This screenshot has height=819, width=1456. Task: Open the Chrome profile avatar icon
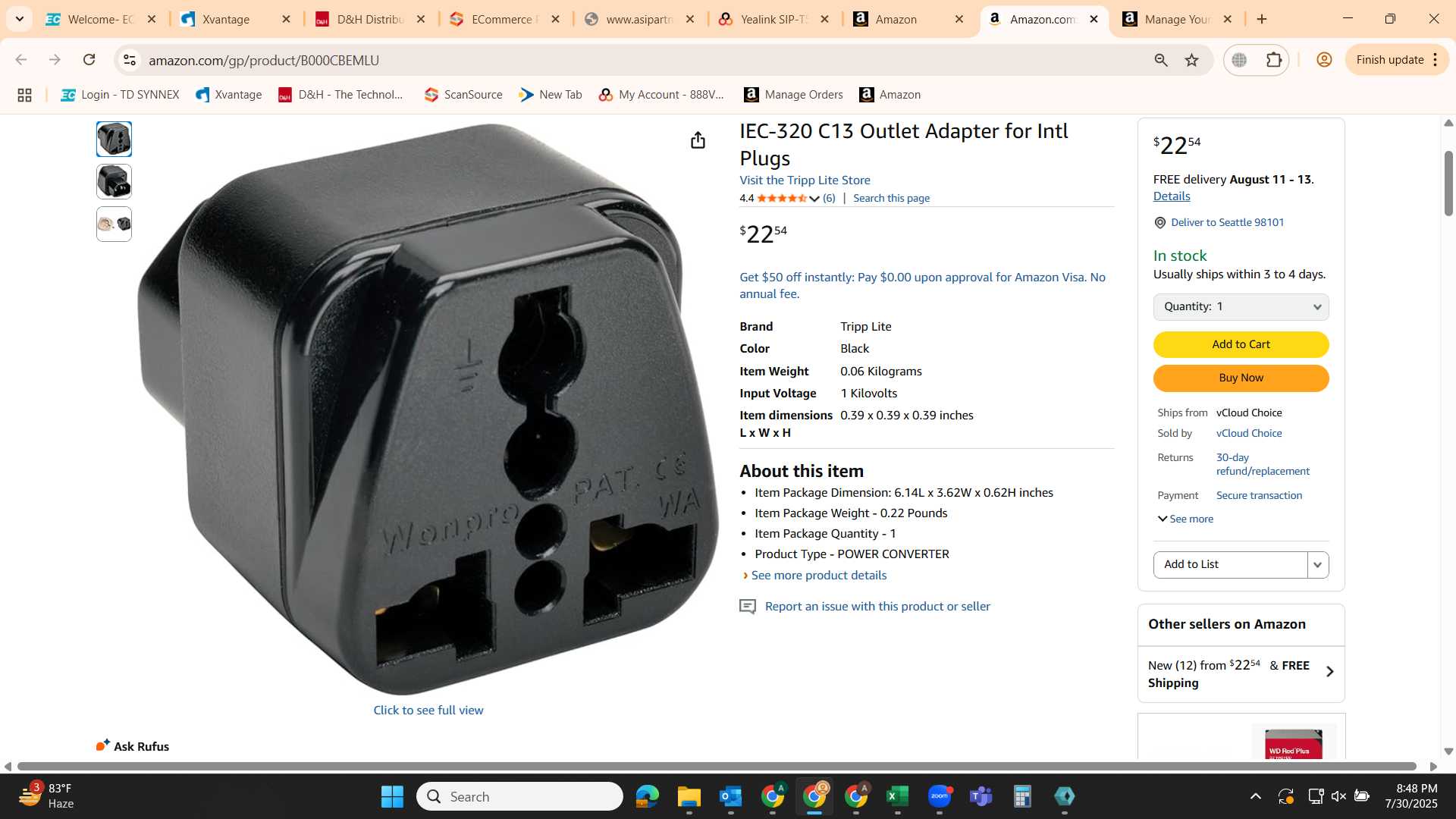coord(1324,60)
